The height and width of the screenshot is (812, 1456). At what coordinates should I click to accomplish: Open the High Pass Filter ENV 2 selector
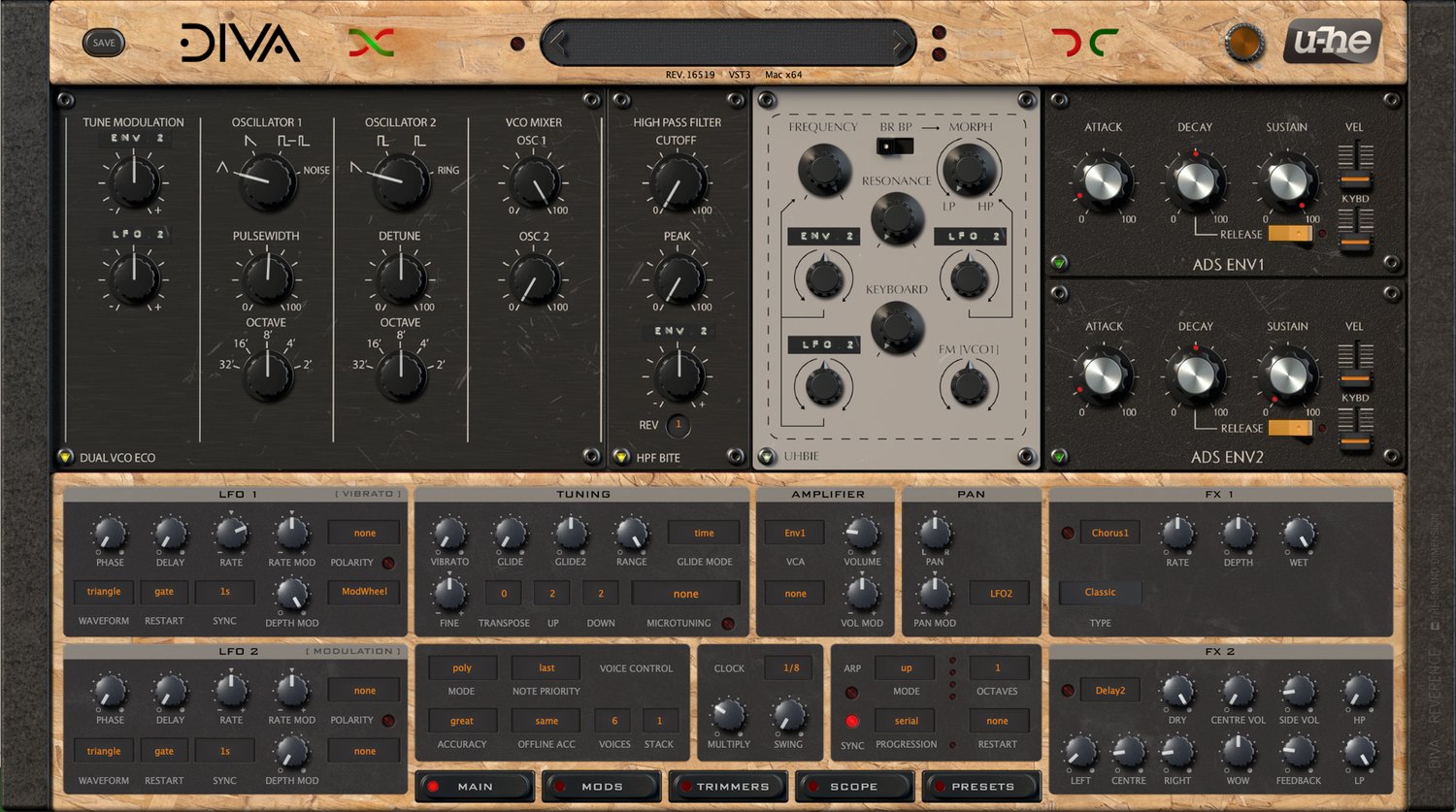(x=678, y=332)
